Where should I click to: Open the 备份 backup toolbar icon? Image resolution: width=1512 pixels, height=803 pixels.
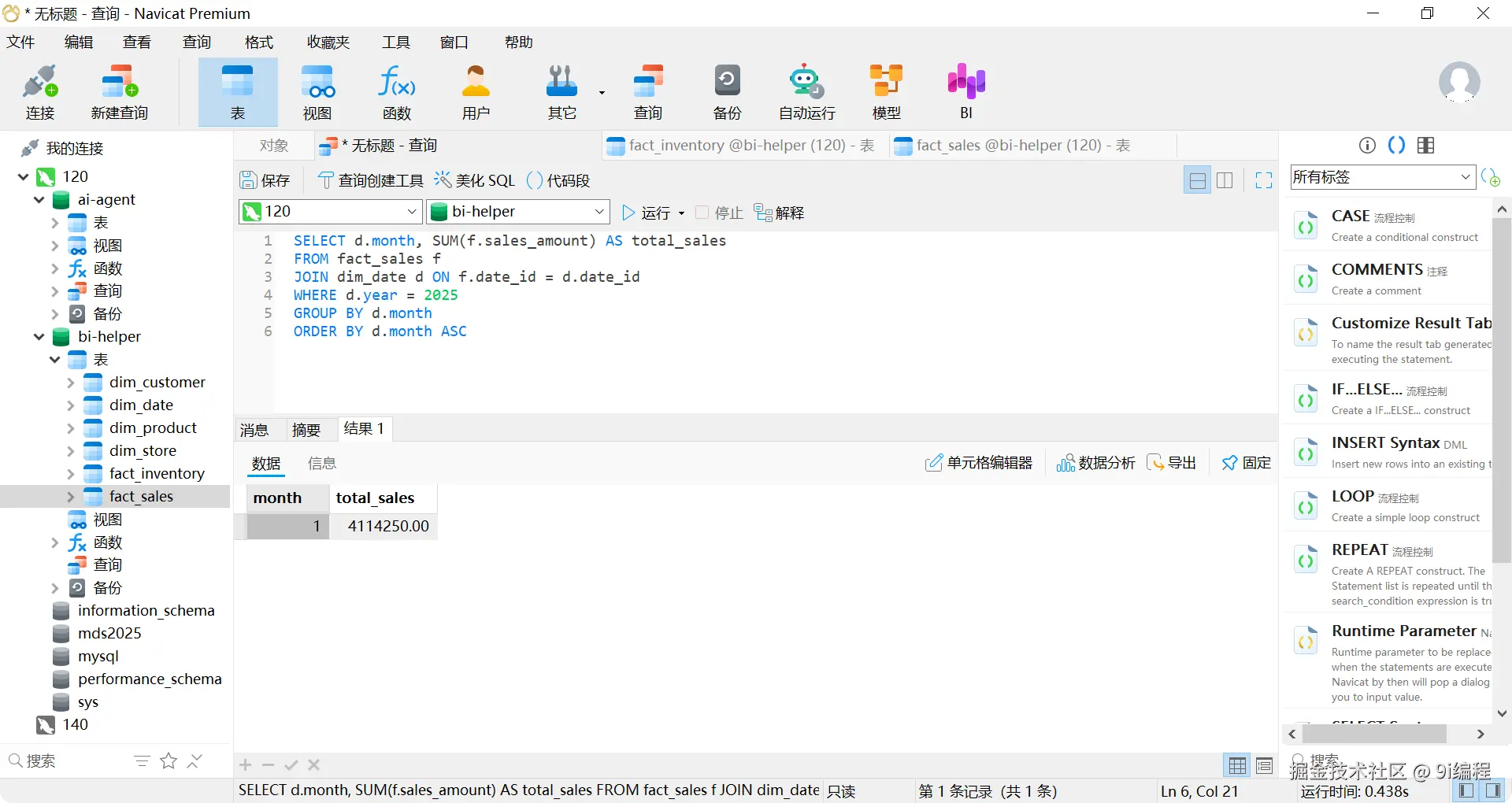pyautogui.click(x=727, y=92)
